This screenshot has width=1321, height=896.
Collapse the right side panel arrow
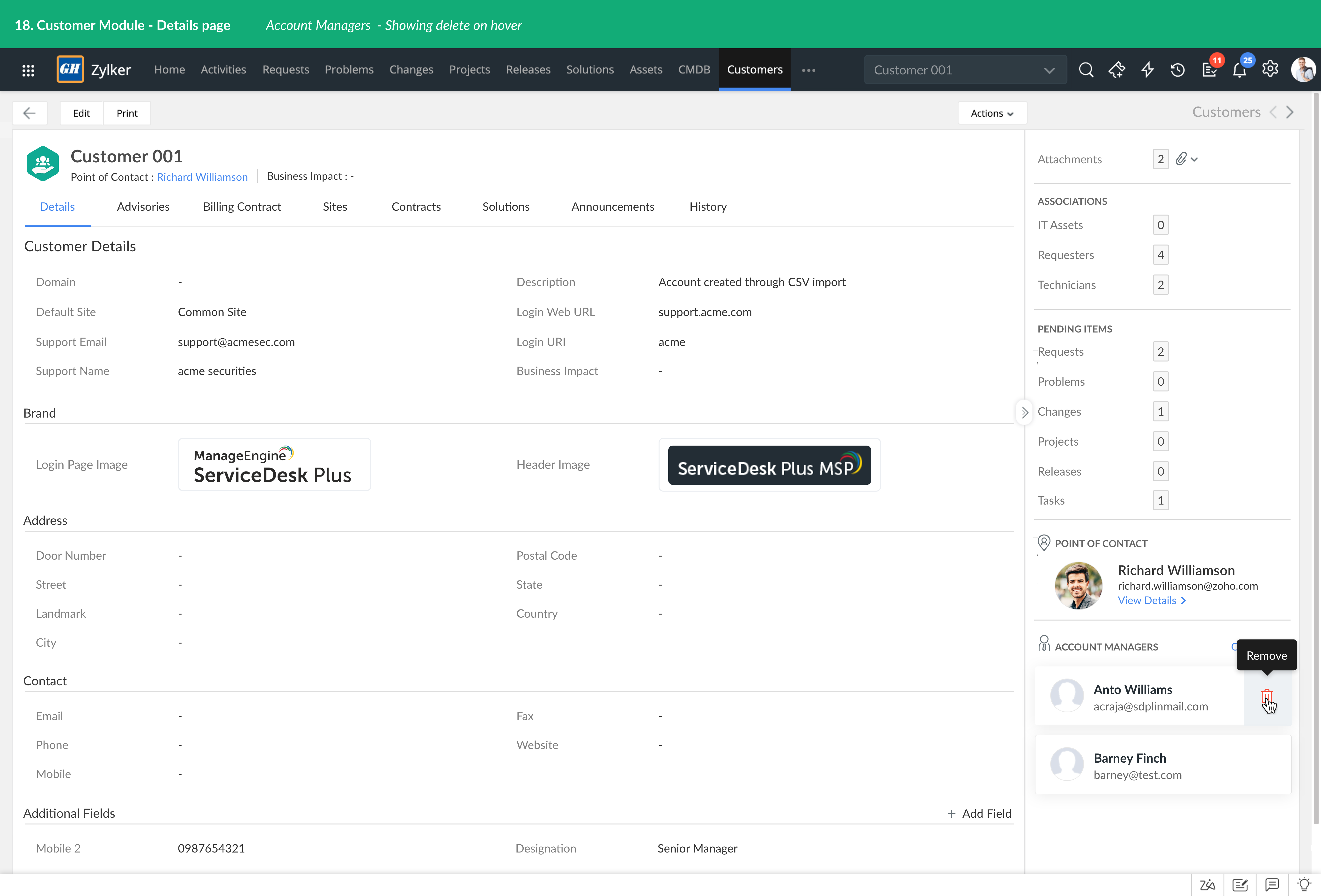[x=1024, y=412]
